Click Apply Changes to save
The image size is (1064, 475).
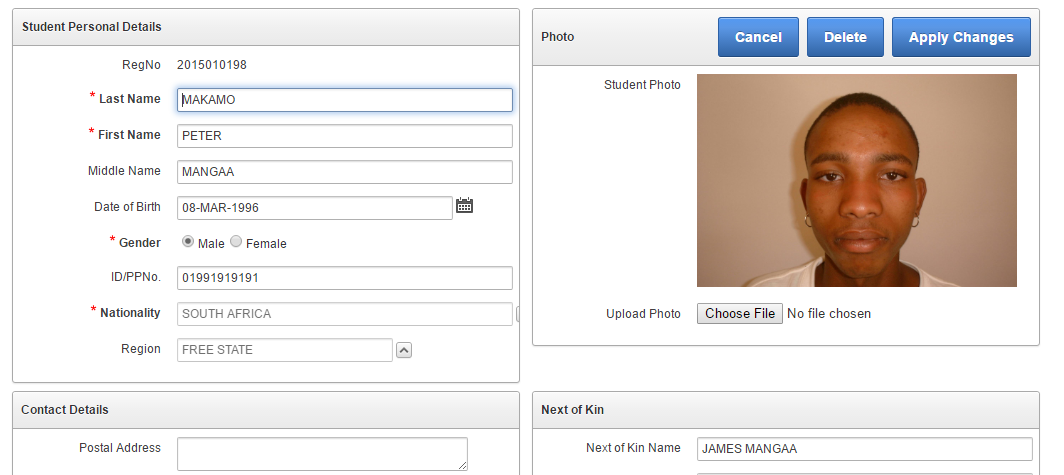pyautogui.click(x=960, y=37)
